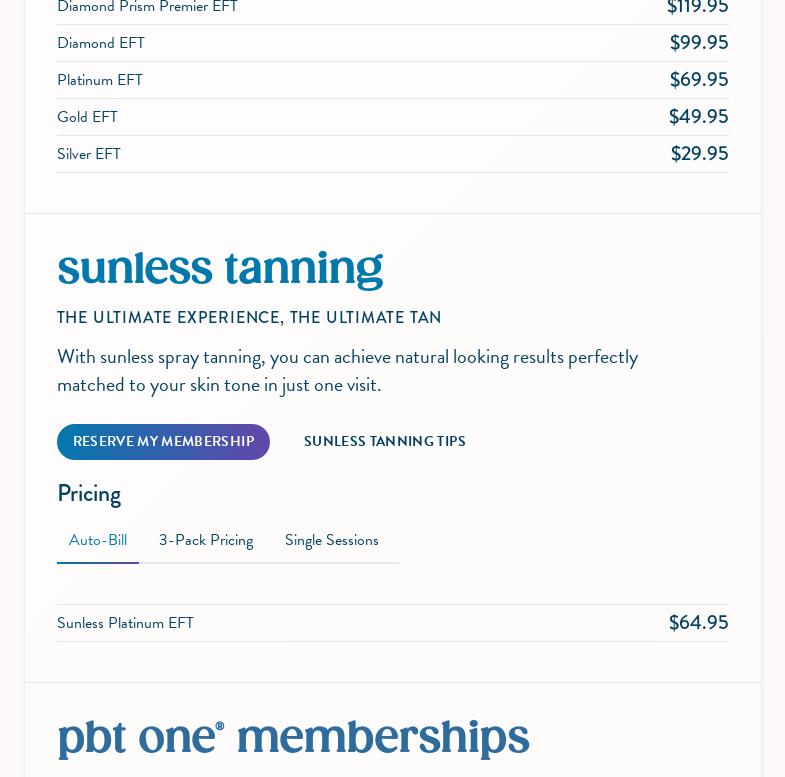Select the Sunless Platinum EFT row
This screenshot has width=785, height=777.
coord(392,623)
